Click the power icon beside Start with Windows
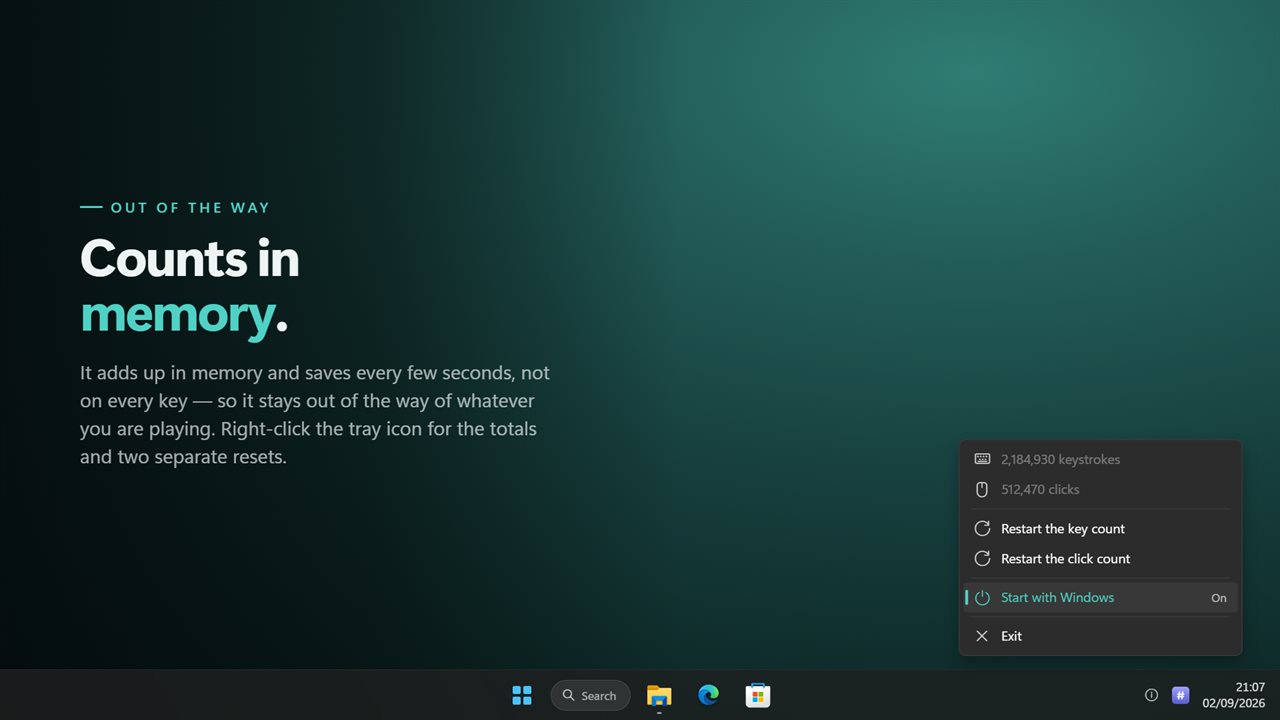The width and height of the screenshot is (1280, 720). pos(982,598)
